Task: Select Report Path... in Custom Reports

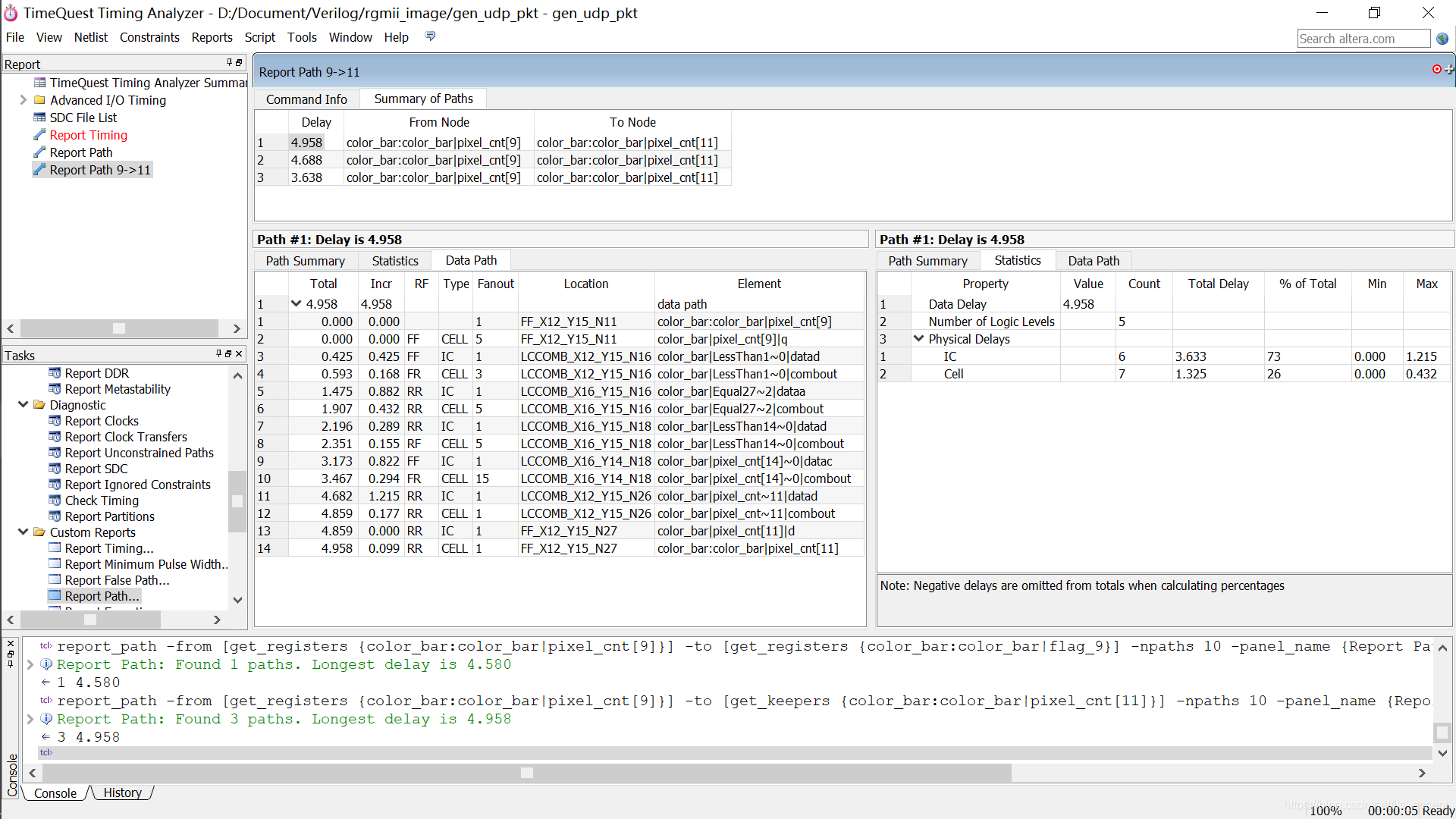Action: (x=102, y=596)
